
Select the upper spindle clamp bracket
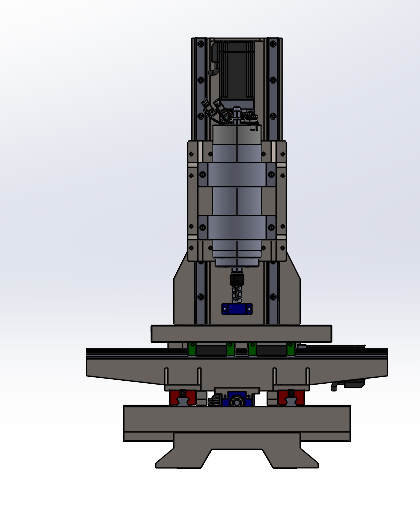click(x=237, y=174)
